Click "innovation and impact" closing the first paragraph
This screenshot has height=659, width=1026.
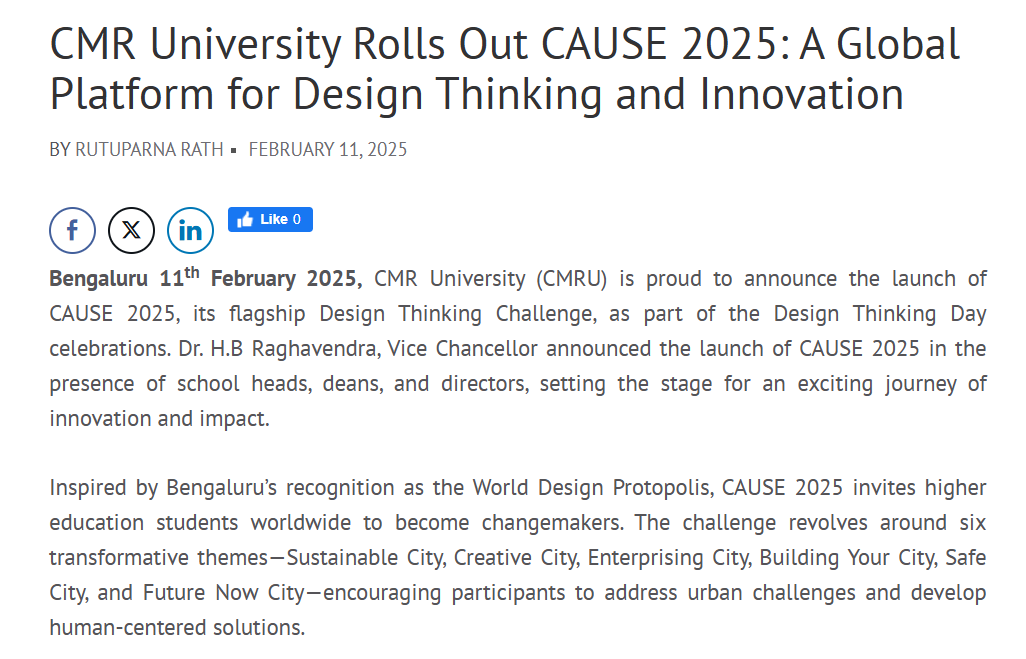(158, 419)
